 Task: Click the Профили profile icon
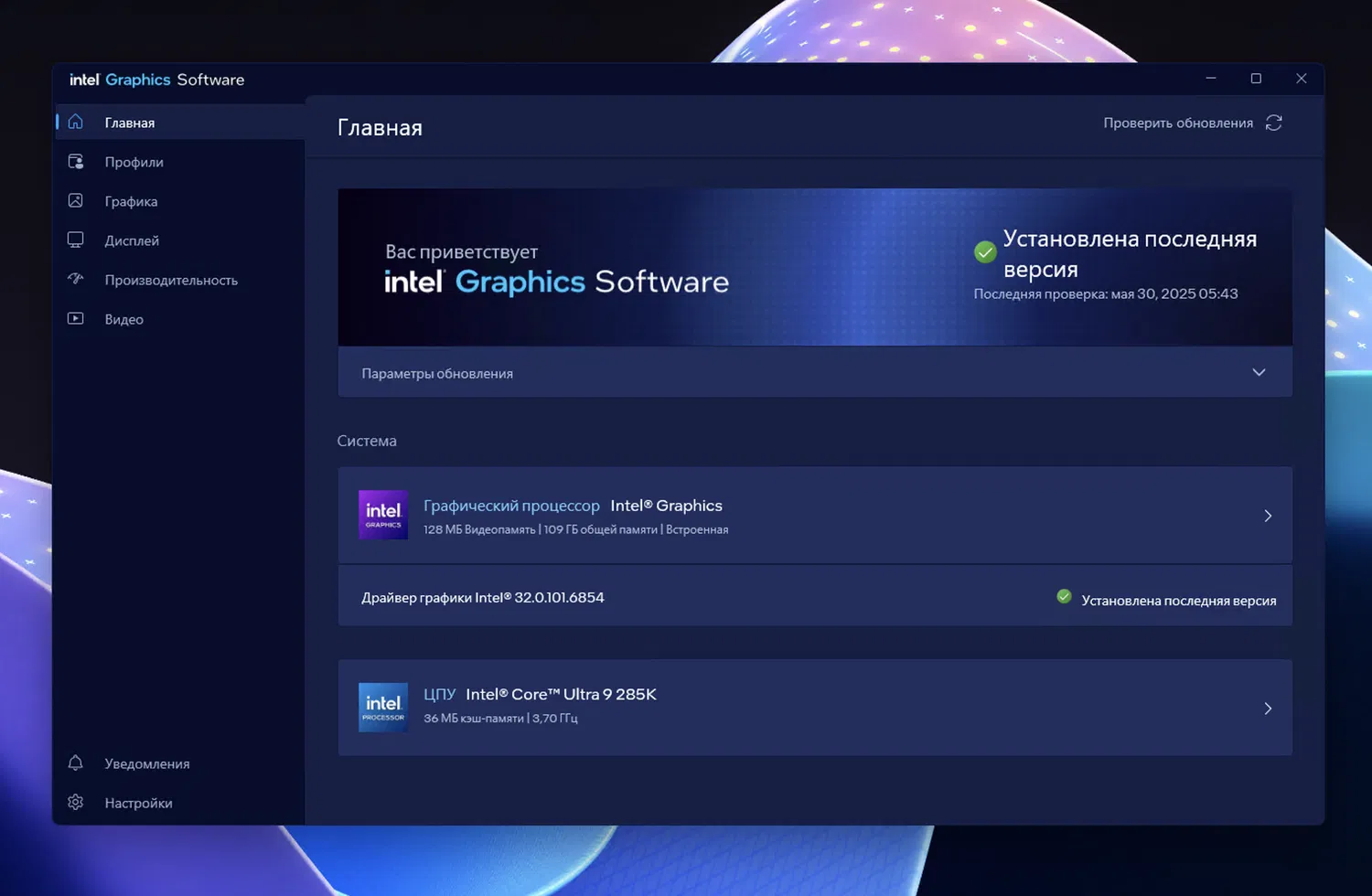click(76, 162)
